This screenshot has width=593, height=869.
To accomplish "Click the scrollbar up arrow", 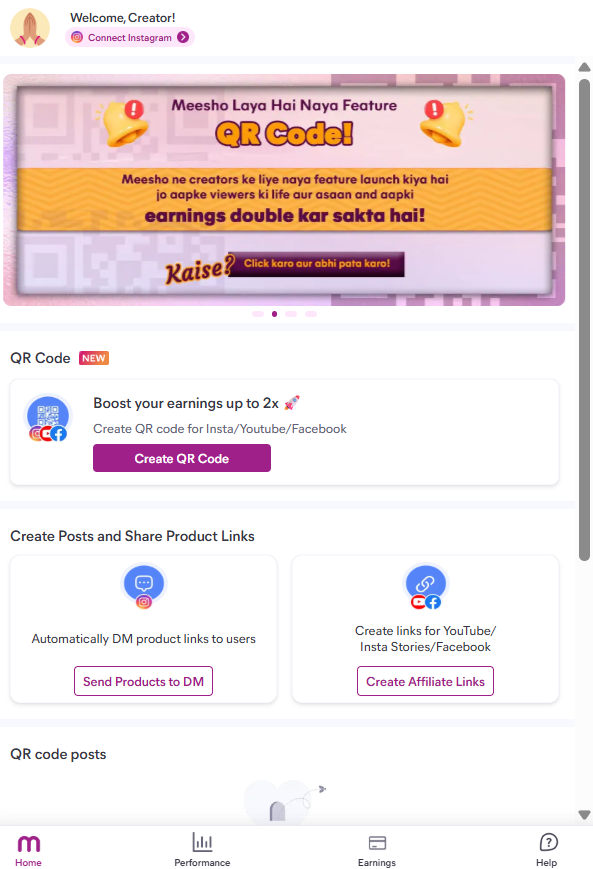I will point(584,67).
